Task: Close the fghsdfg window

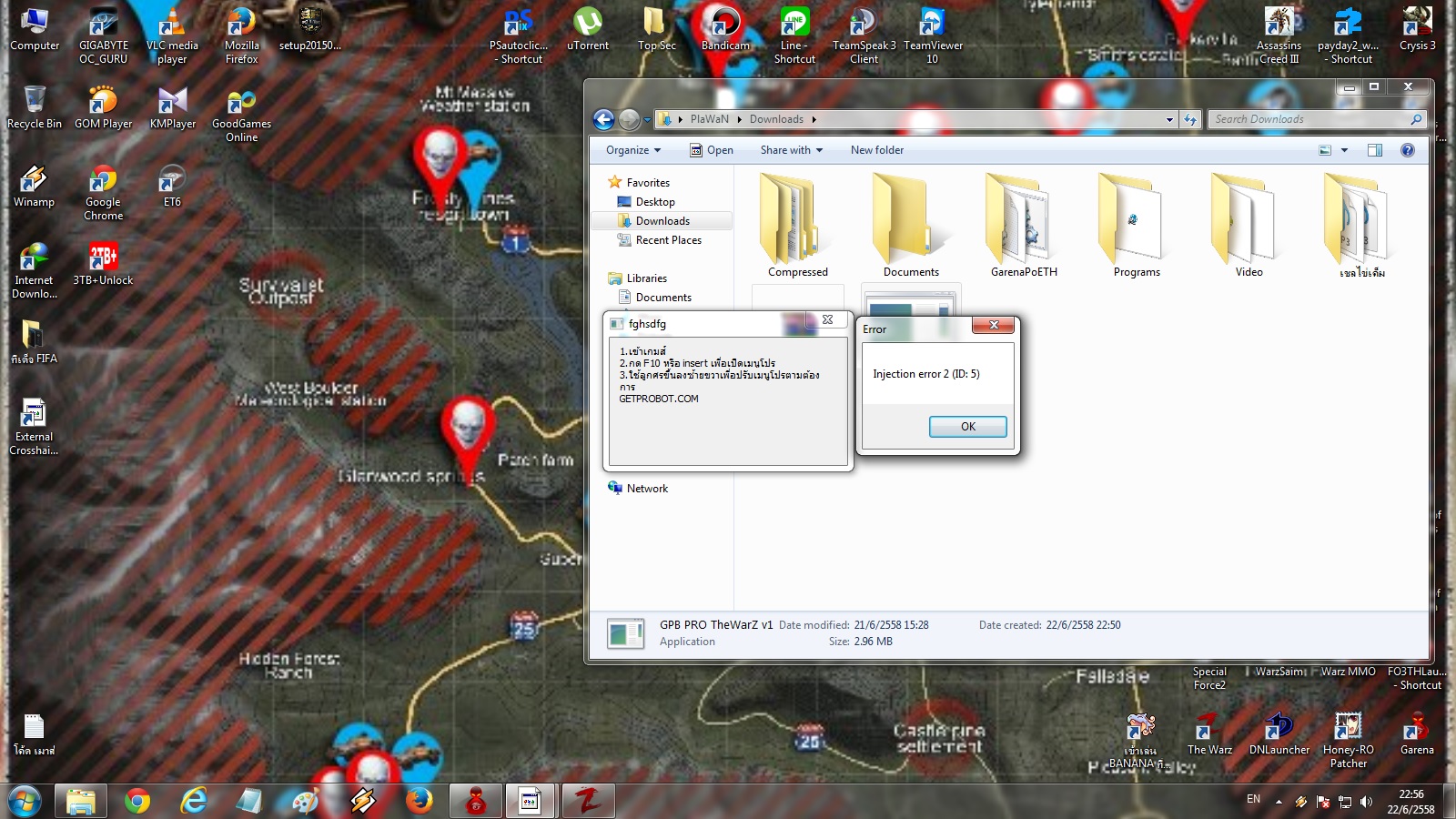Action: tap(828, 320)
